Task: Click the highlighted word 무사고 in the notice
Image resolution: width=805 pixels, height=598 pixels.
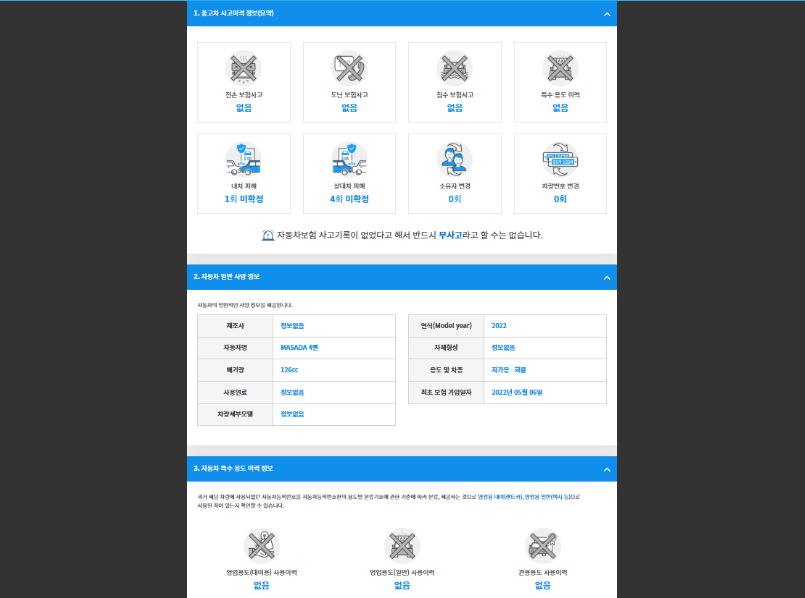Action: click(x=450, y=235)
